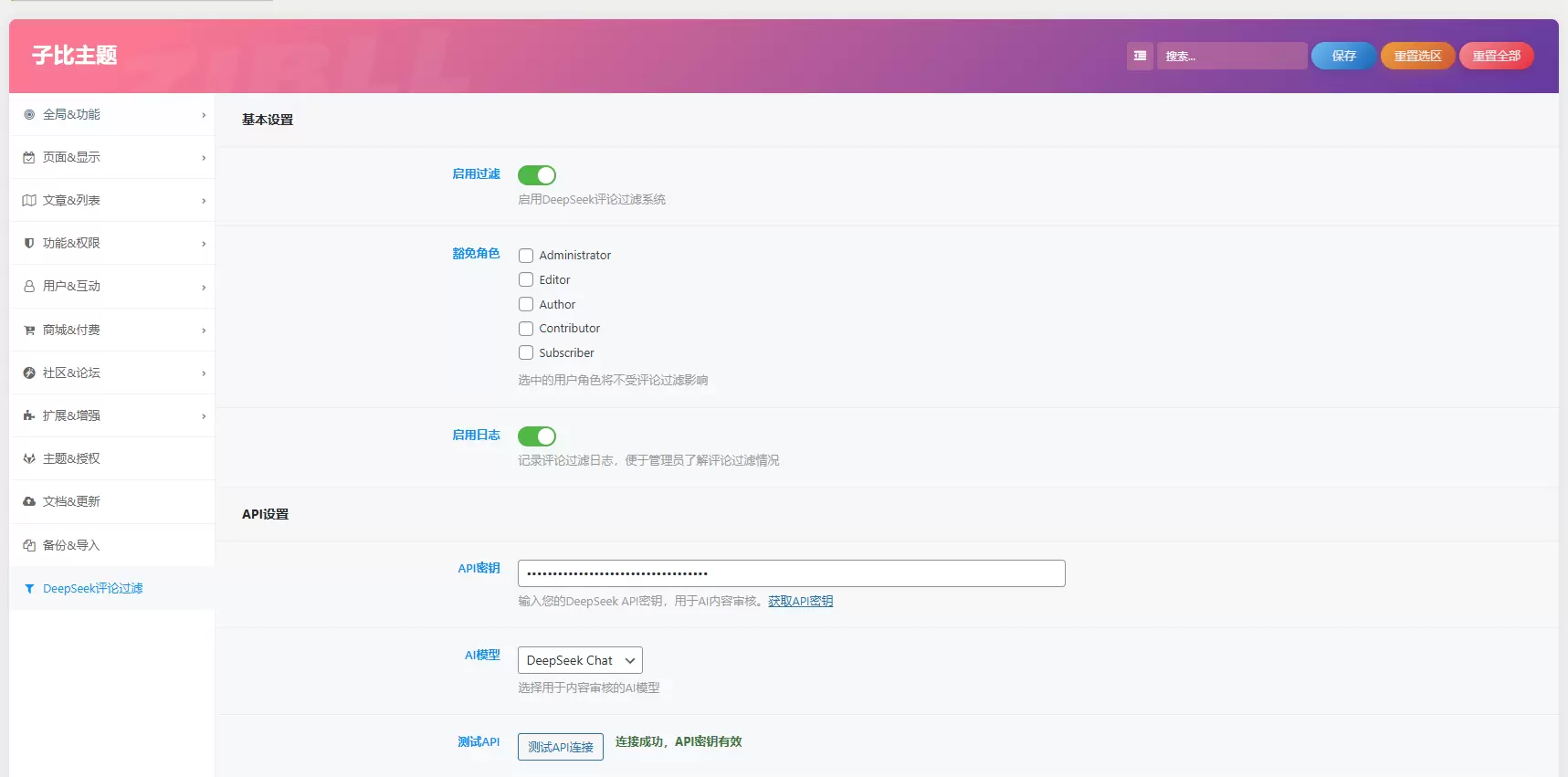Check the Editor role checkbox
This screenshot has height=777, width=1568.
526,279
